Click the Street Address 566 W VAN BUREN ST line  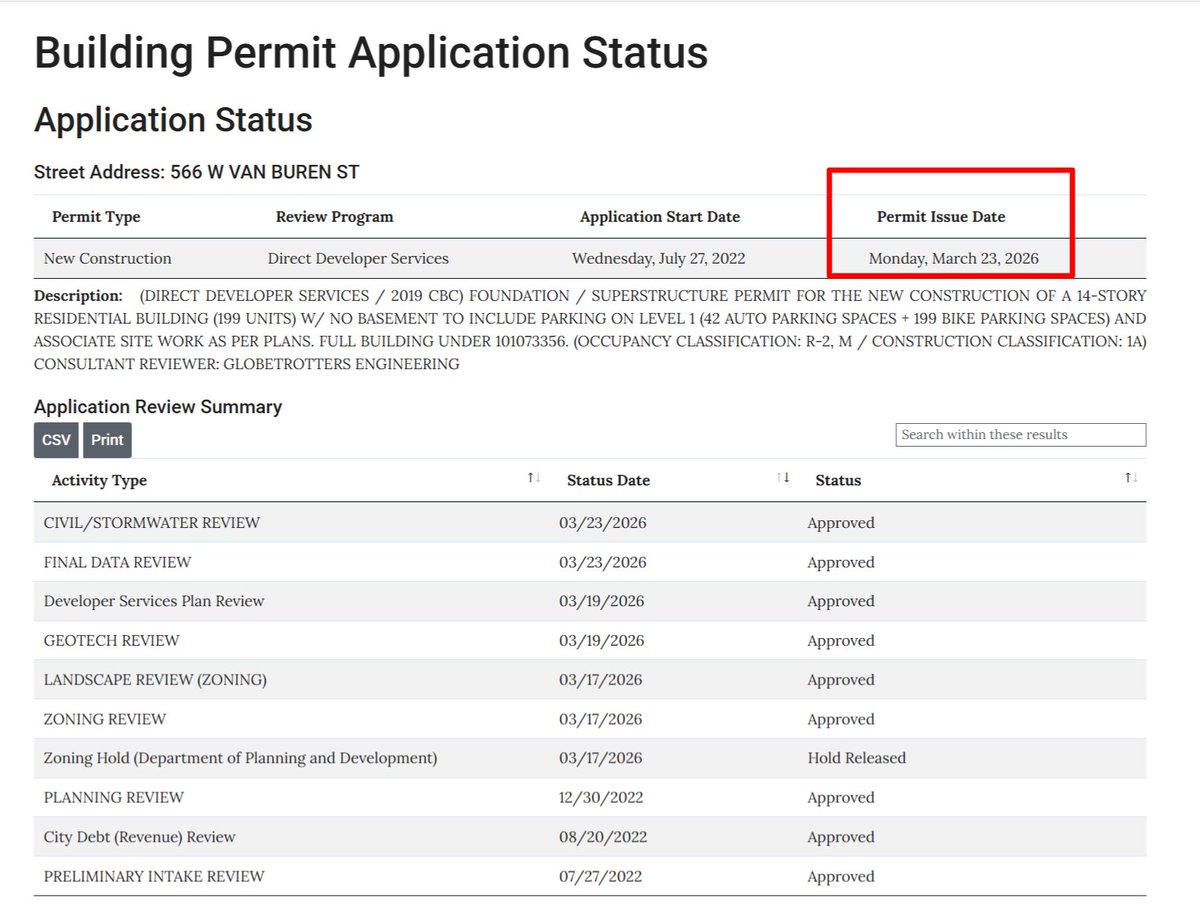coord(197,172)
